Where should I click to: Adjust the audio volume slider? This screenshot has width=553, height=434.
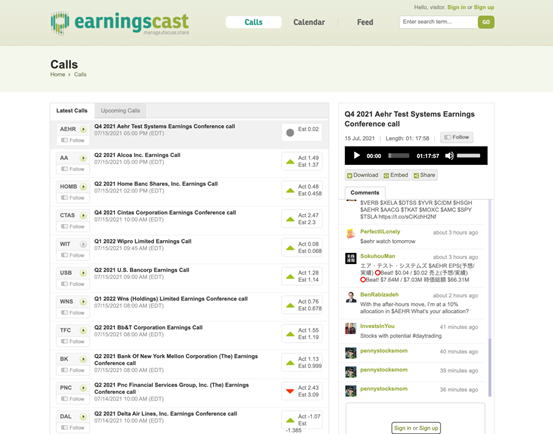(468, 155)
